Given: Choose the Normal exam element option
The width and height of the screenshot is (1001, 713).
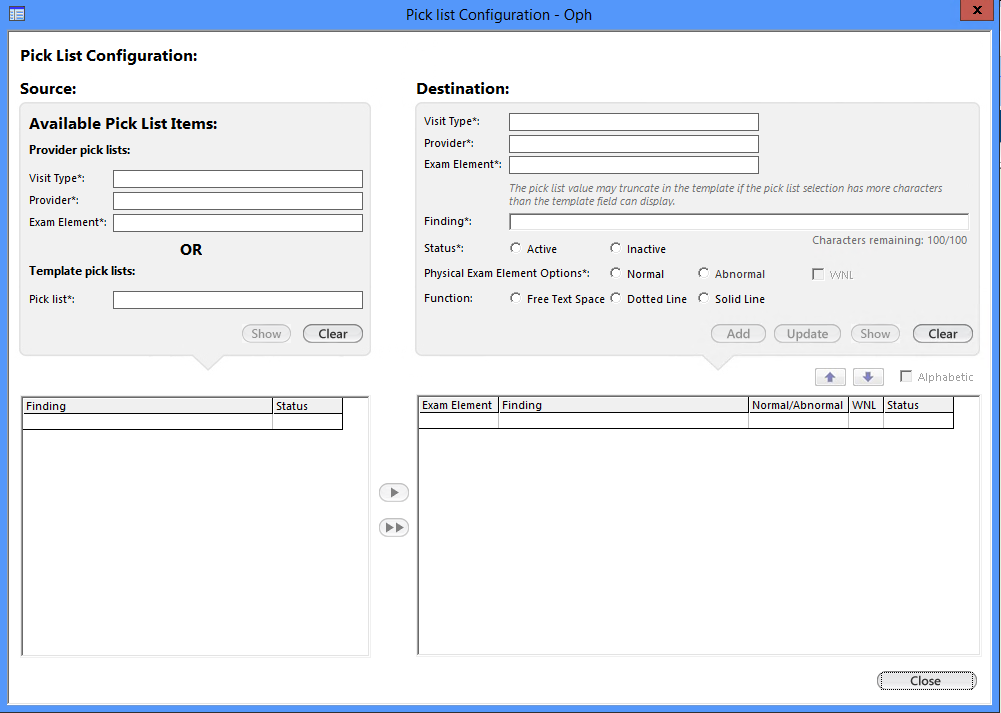Looking at the screenshot, I should (615, 273).
